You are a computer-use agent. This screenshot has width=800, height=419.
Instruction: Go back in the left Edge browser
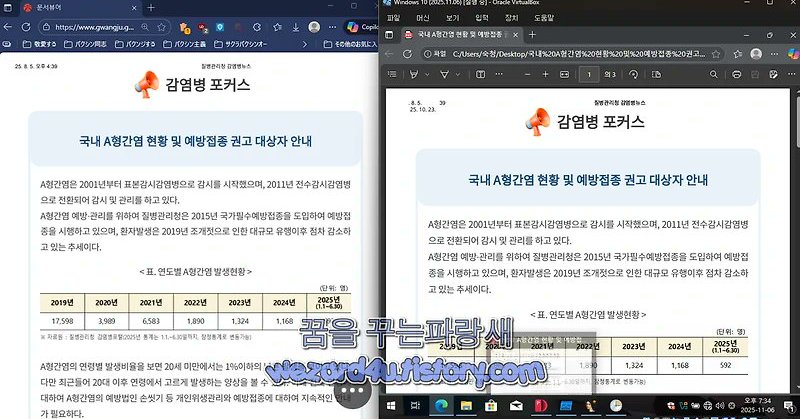click(x=8, y=27)
